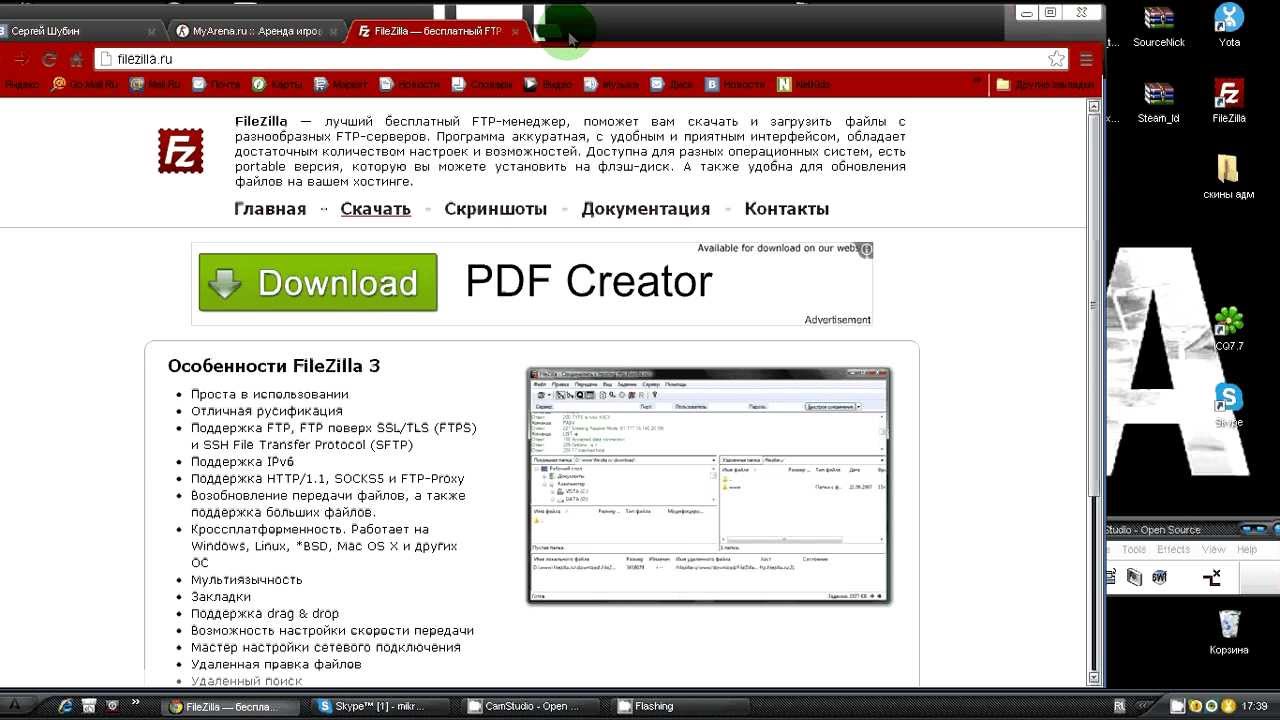Open the View menu in CamStudio

pyautogui.click(x=1214, y=549)
